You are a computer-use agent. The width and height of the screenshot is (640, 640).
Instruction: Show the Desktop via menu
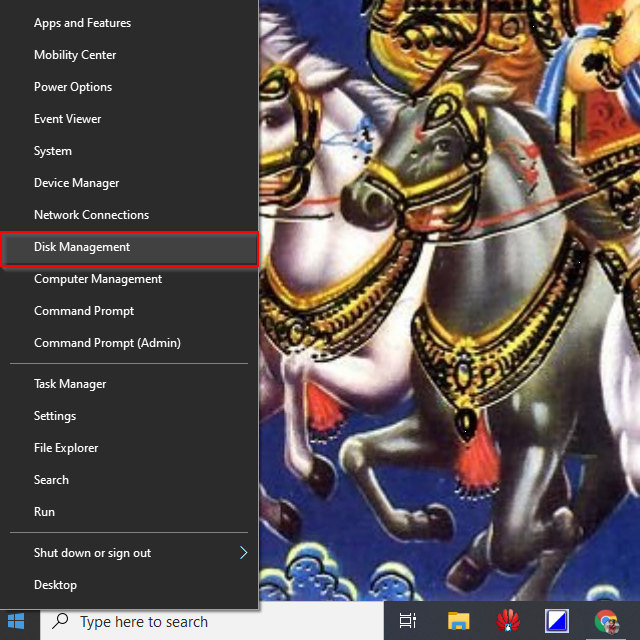pos(129,585)
